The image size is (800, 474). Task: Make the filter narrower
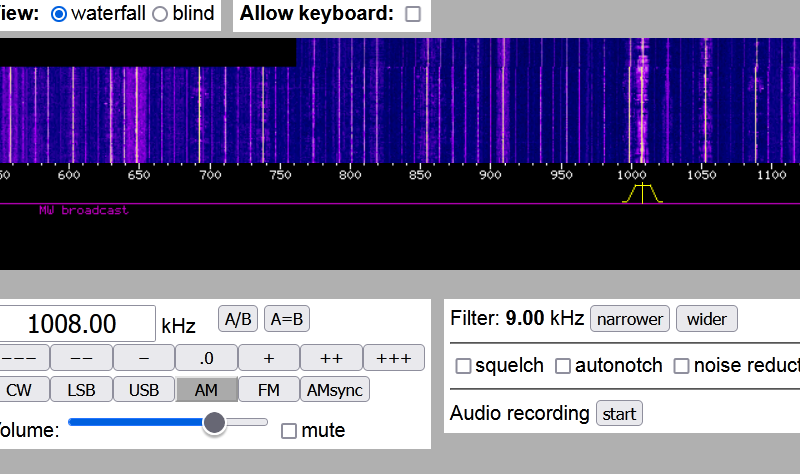coord(630,319)
